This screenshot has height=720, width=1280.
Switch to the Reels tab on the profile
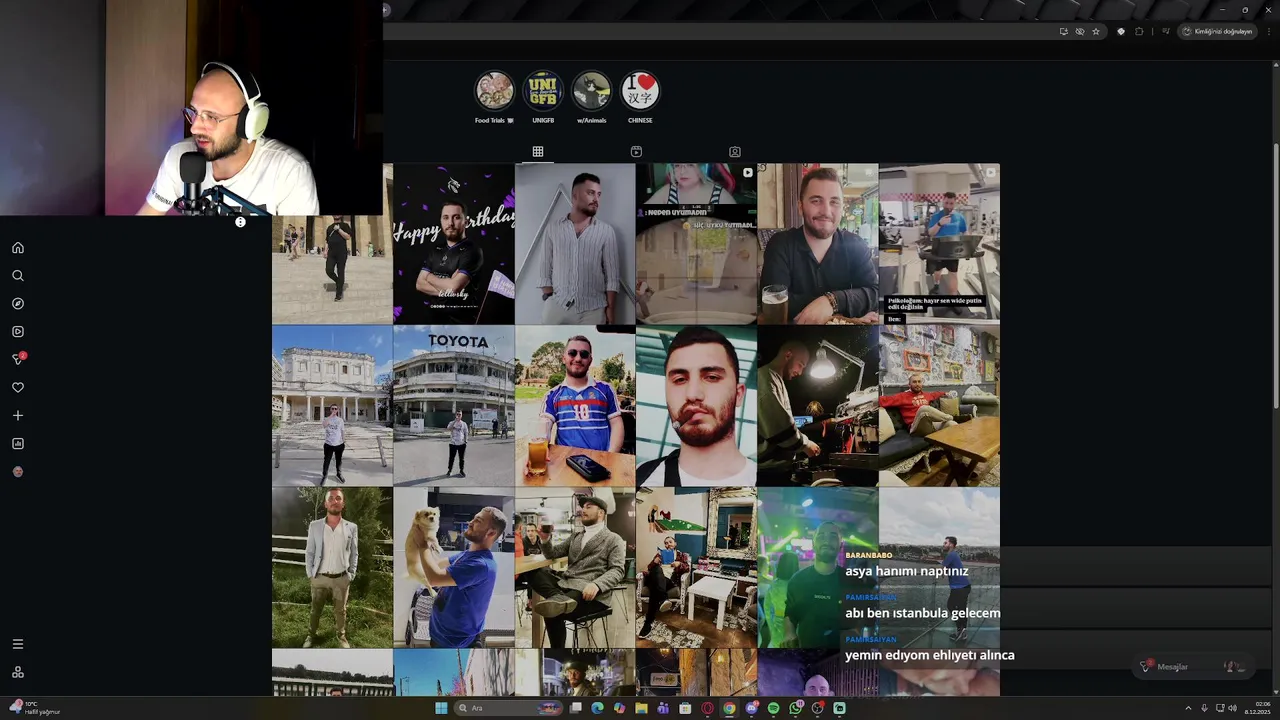[x=636, y=152]
